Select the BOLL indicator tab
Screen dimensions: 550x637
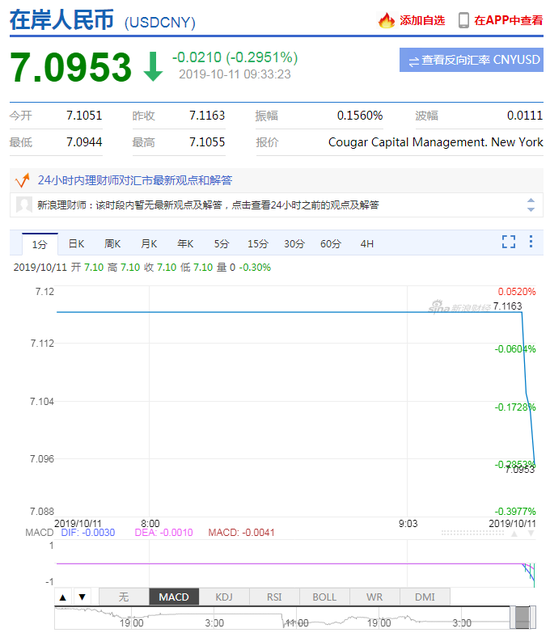(324, 597)
